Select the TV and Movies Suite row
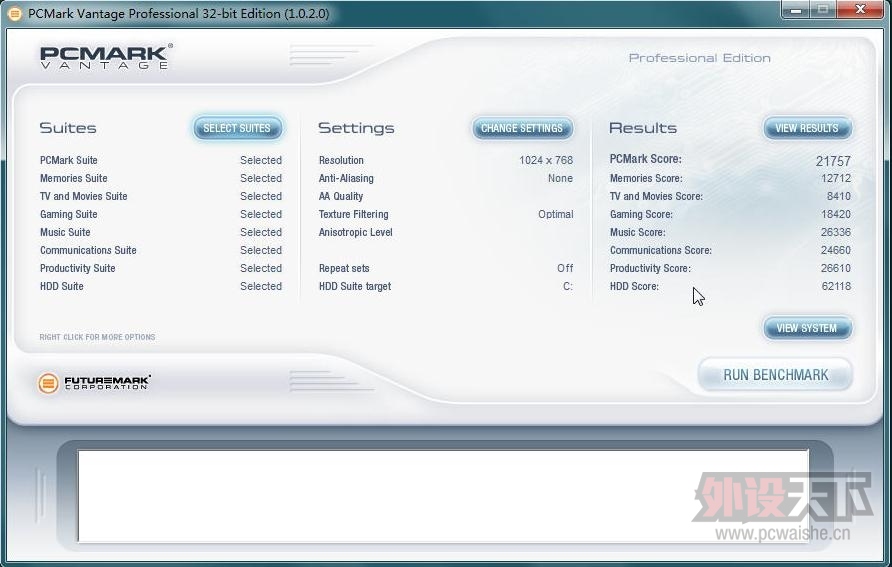Viewport: 892px width, 567px height. (160, 196)
